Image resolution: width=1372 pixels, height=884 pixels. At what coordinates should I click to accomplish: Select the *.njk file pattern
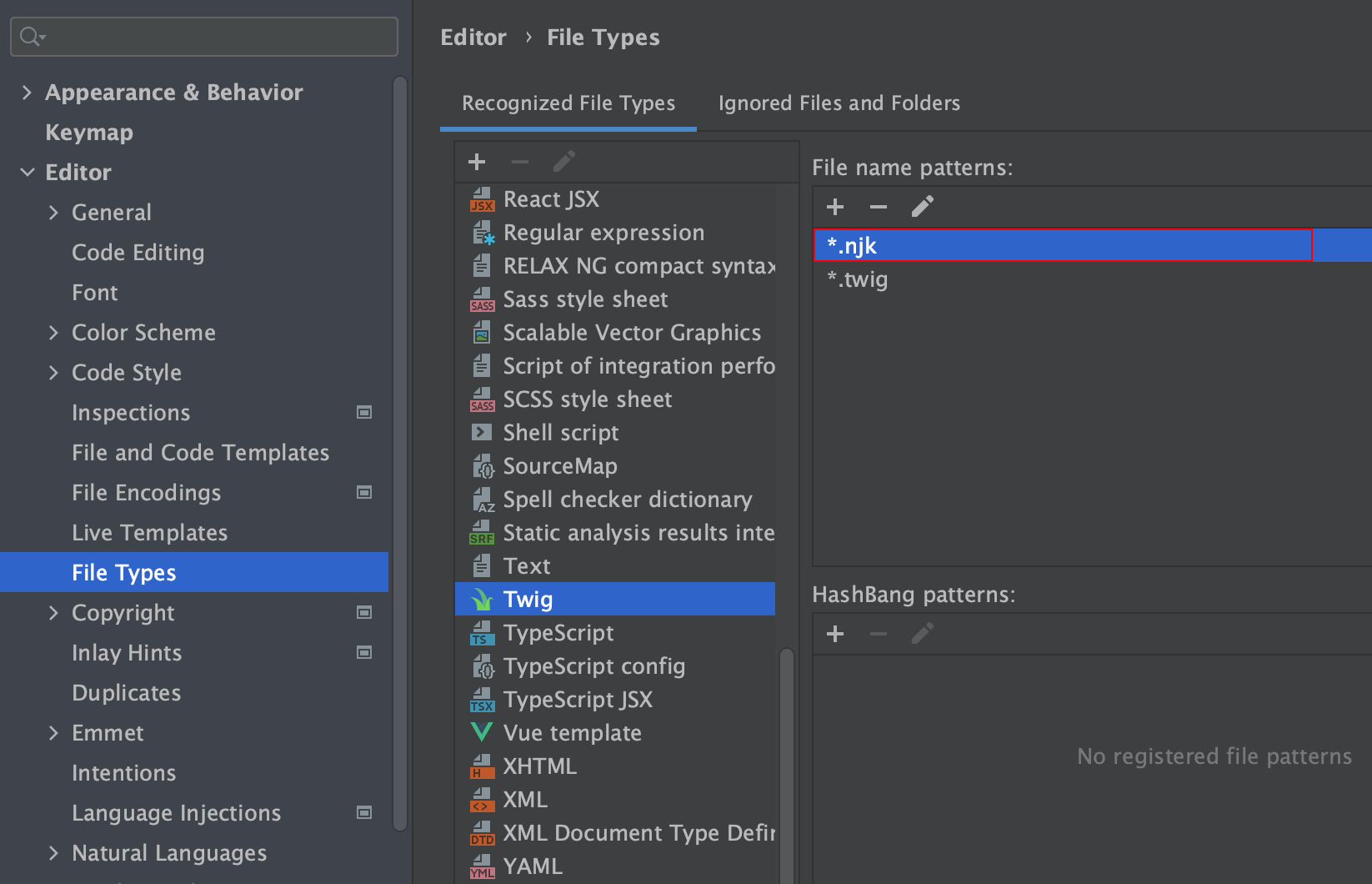(x=1092, y=245)
